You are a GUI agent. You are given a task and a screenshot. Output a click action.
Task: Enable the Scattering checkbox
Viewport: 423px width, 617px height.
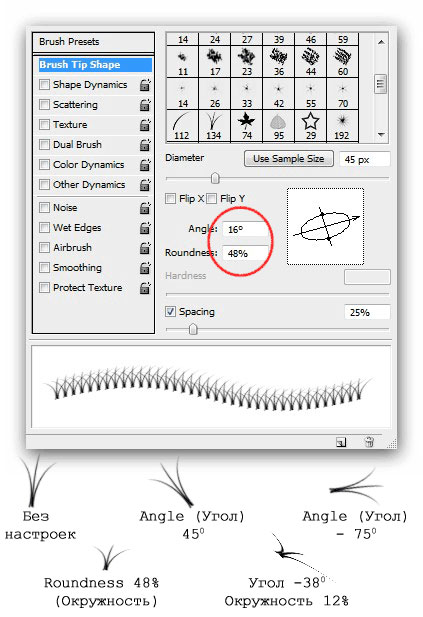pyautogui.click(x=44, y=105)
